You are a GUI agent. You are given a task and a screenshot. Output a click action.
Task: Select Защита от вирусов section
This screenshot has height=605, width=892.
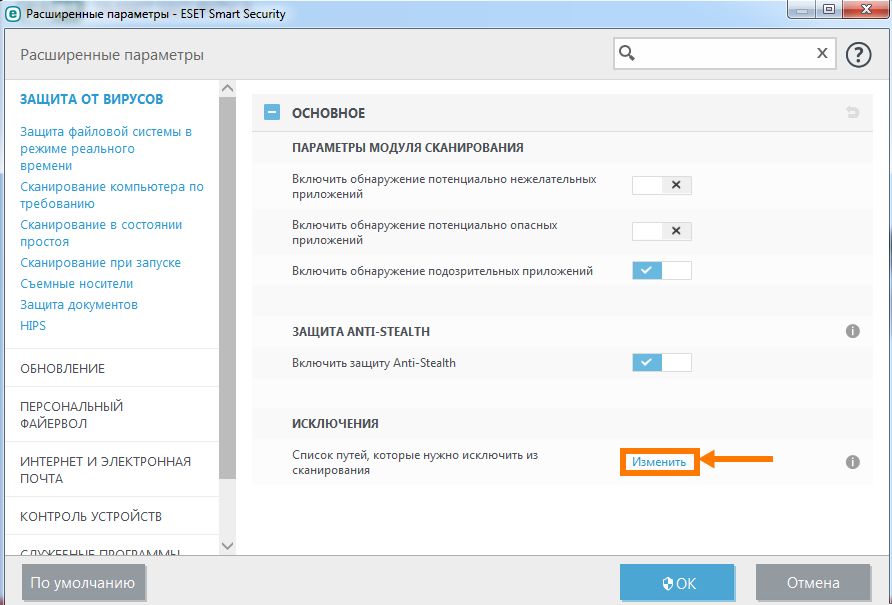92,99
